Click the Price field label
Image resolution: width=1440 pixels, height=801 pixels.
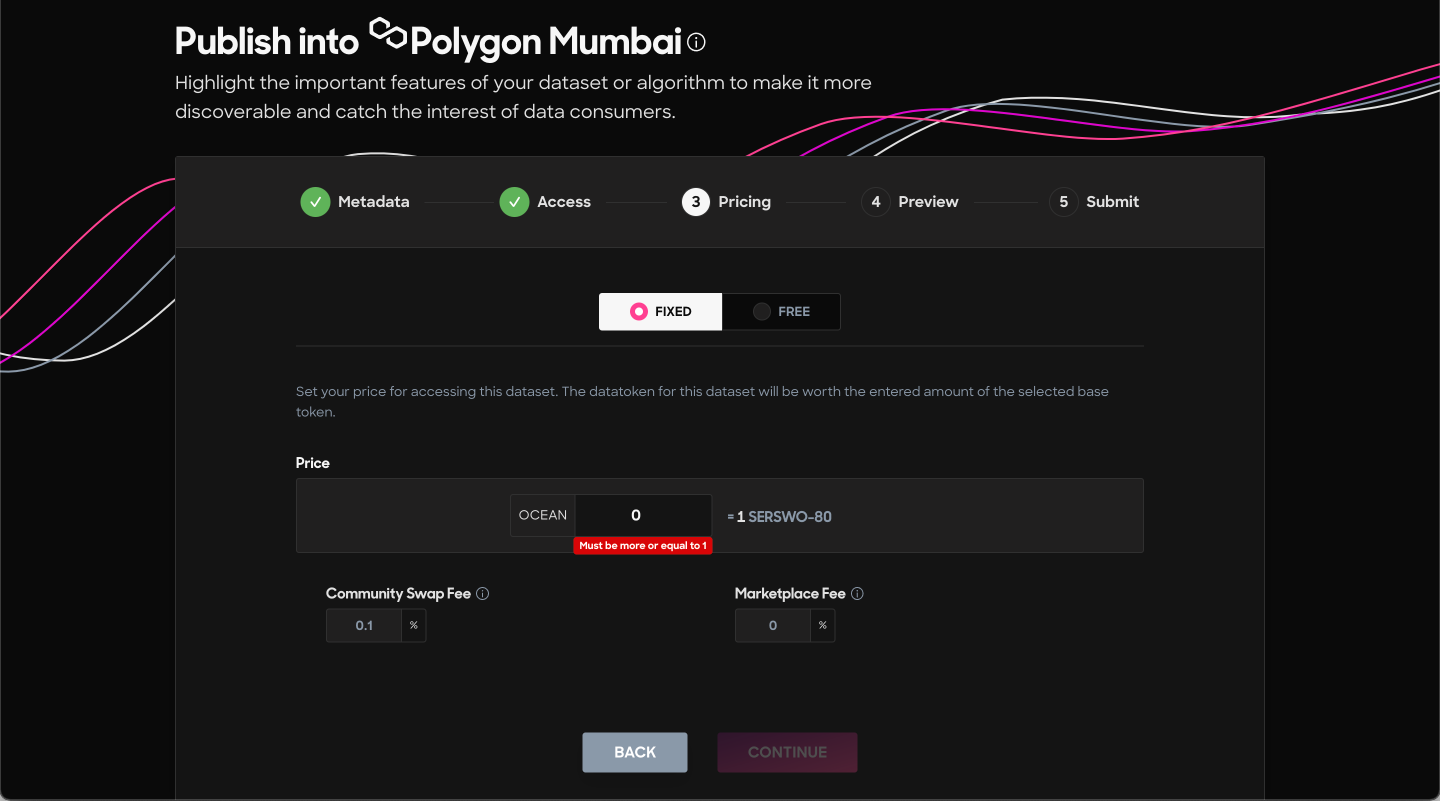click(x=313, y=463)
